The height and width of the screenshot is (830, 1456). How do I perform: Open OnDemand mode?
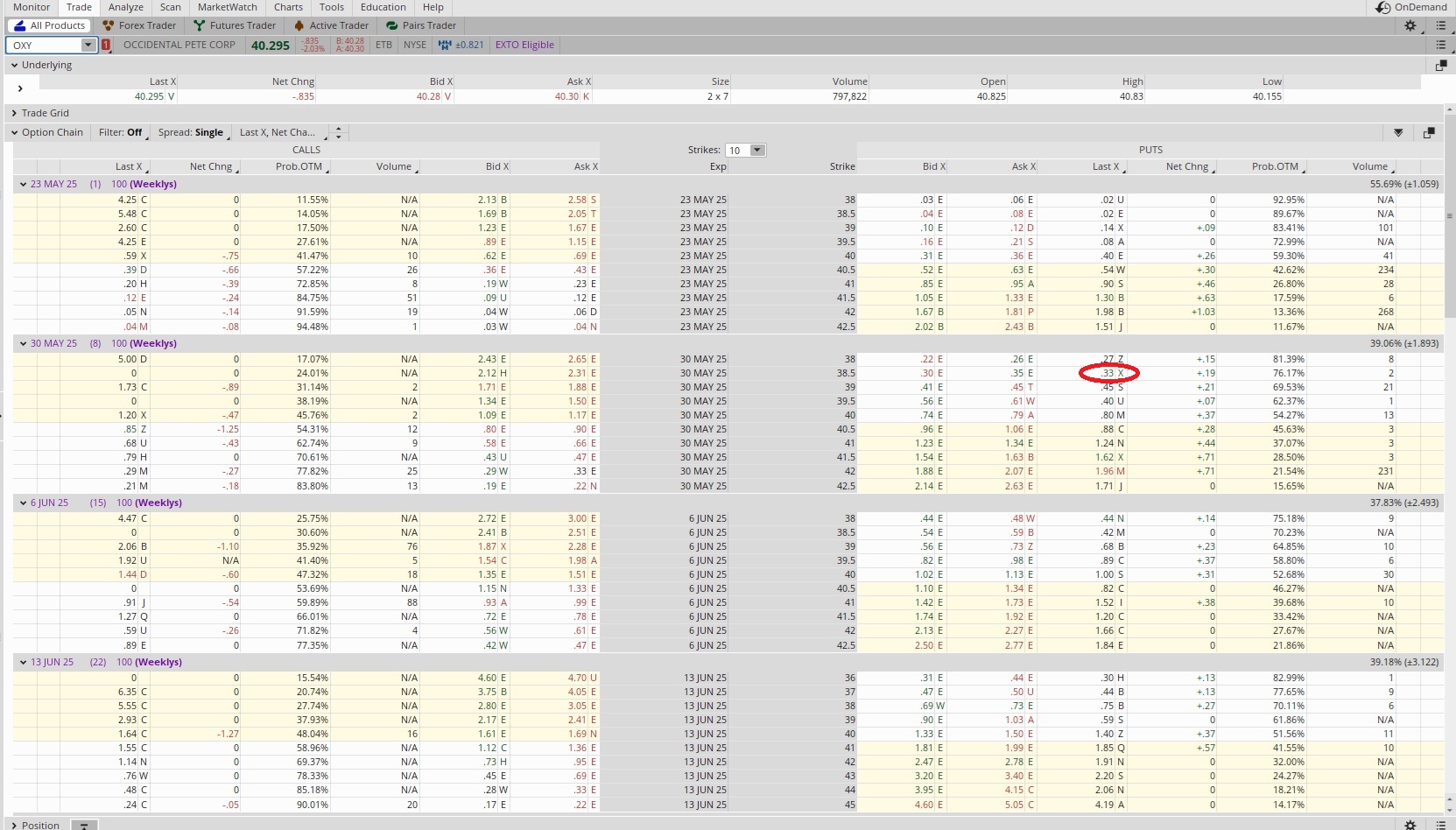1410,7
